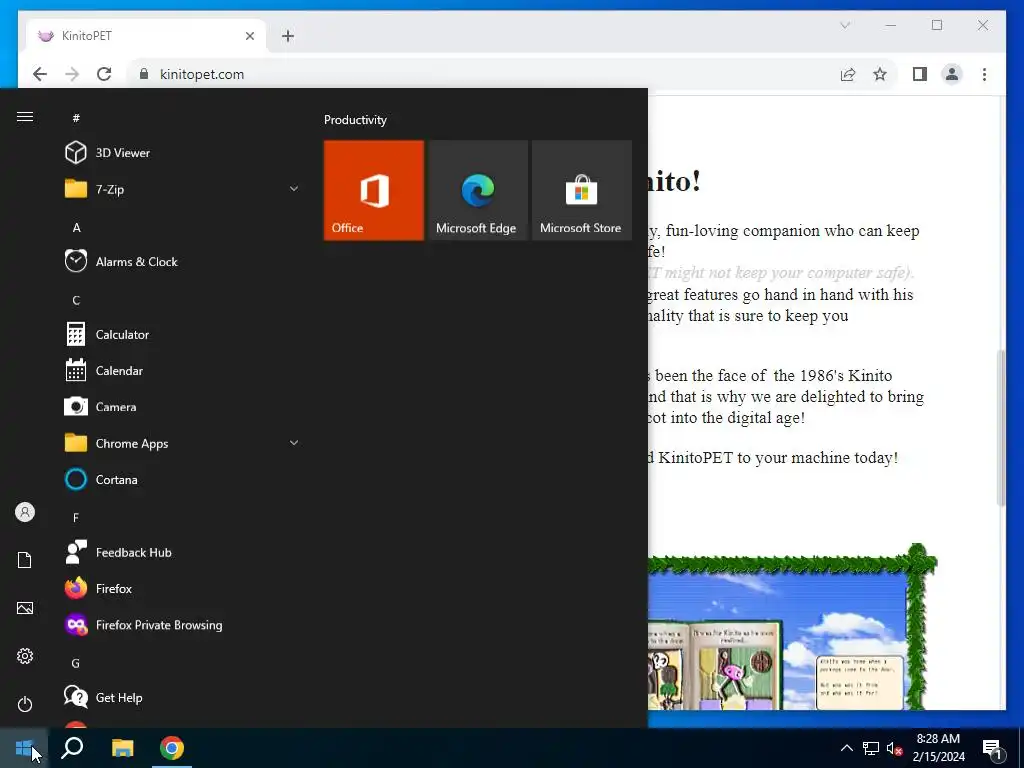This screenshot has width=1024, height=768.
Task: Open Chrome tab search chevron
Action: [x=845, y=25]
